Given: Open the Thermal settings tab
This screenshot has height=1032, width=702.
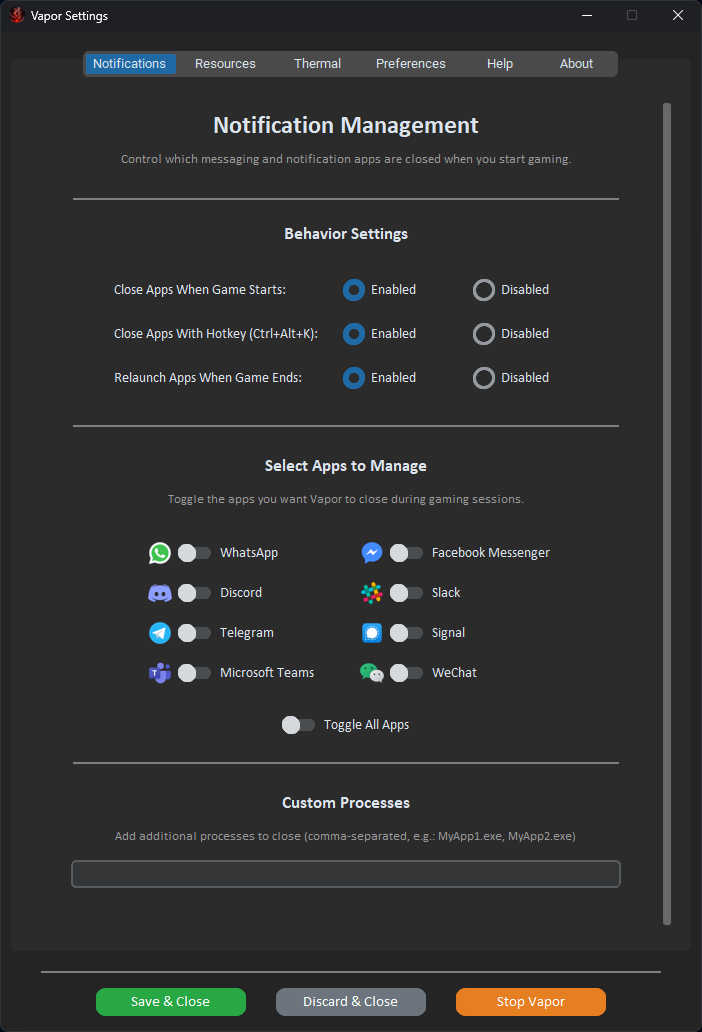Looking at the screenshot, I should [x=317, y=63].
